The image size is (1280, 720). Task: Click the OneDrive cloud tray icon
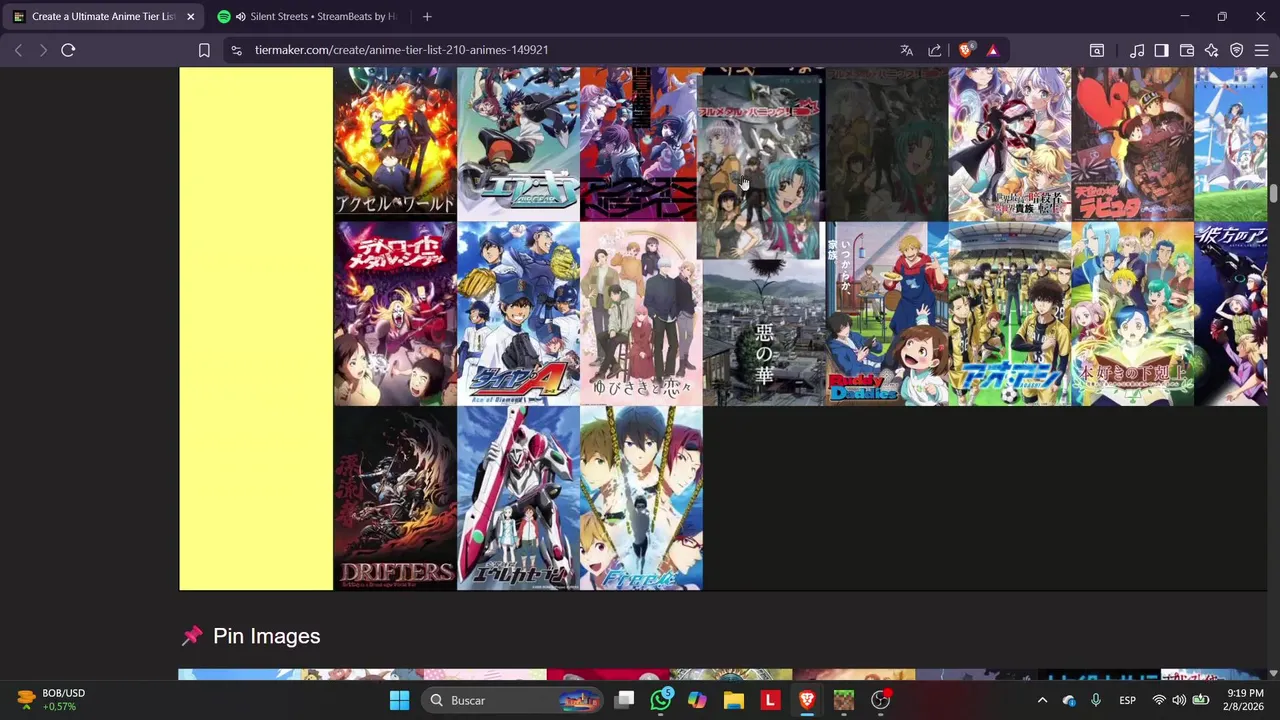[1069, 700]
